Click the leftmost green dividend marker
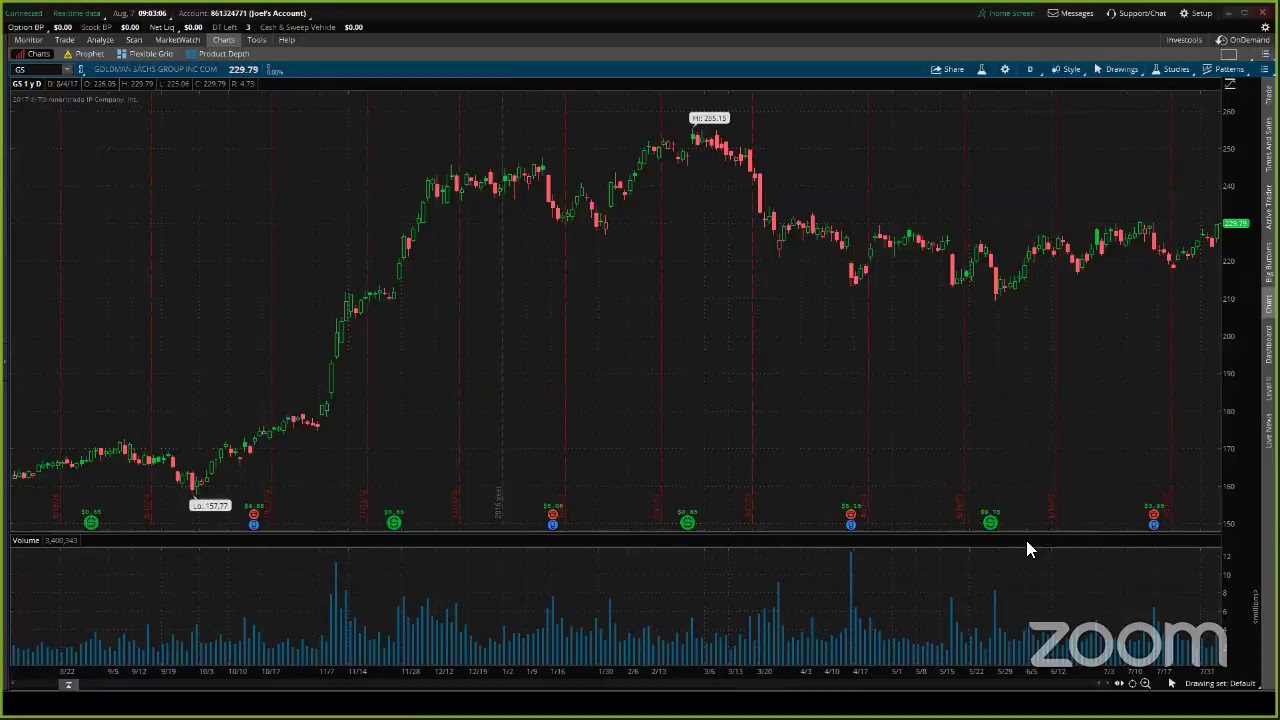This screenshot has width=1280, height=720. (91, 522)
